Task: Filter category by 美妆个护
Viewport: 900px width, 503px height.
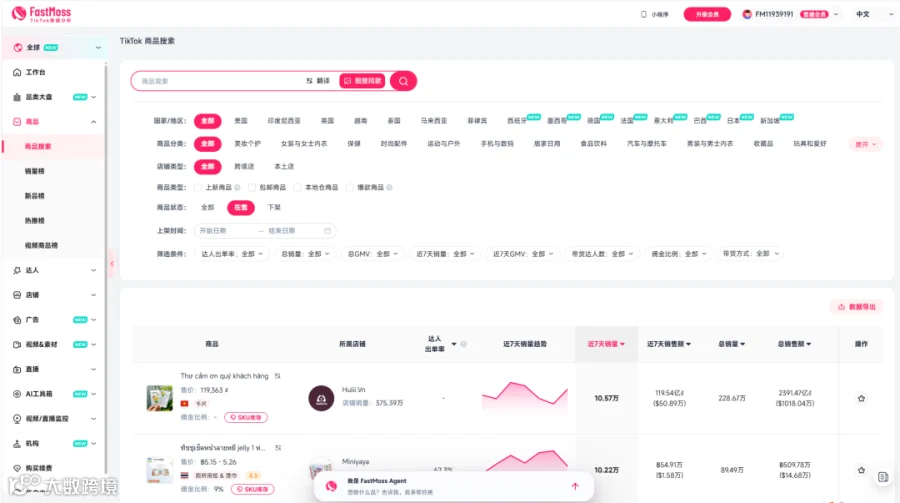Action: [247, 144]
